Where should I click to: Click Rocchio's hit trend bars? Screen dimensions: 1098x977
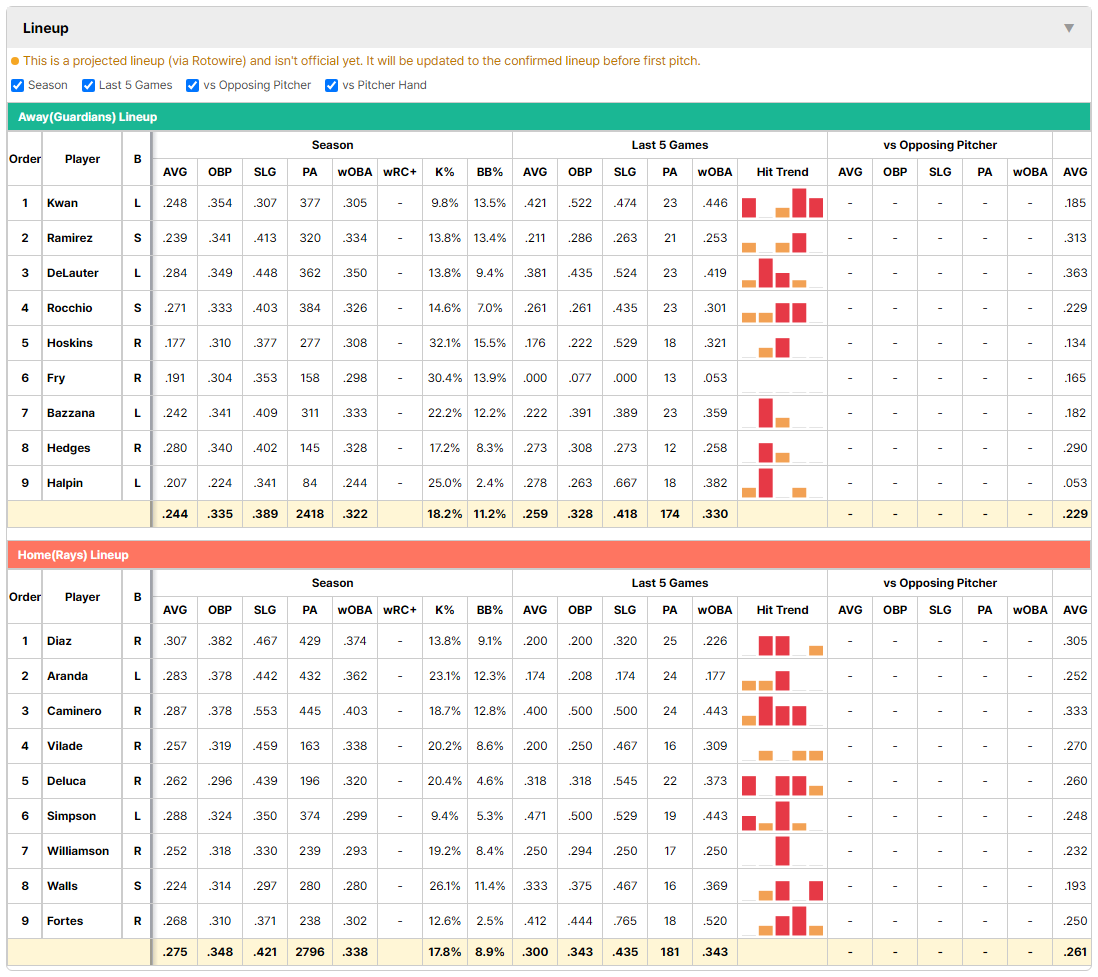pyautogui.click(x=782, y=308)
